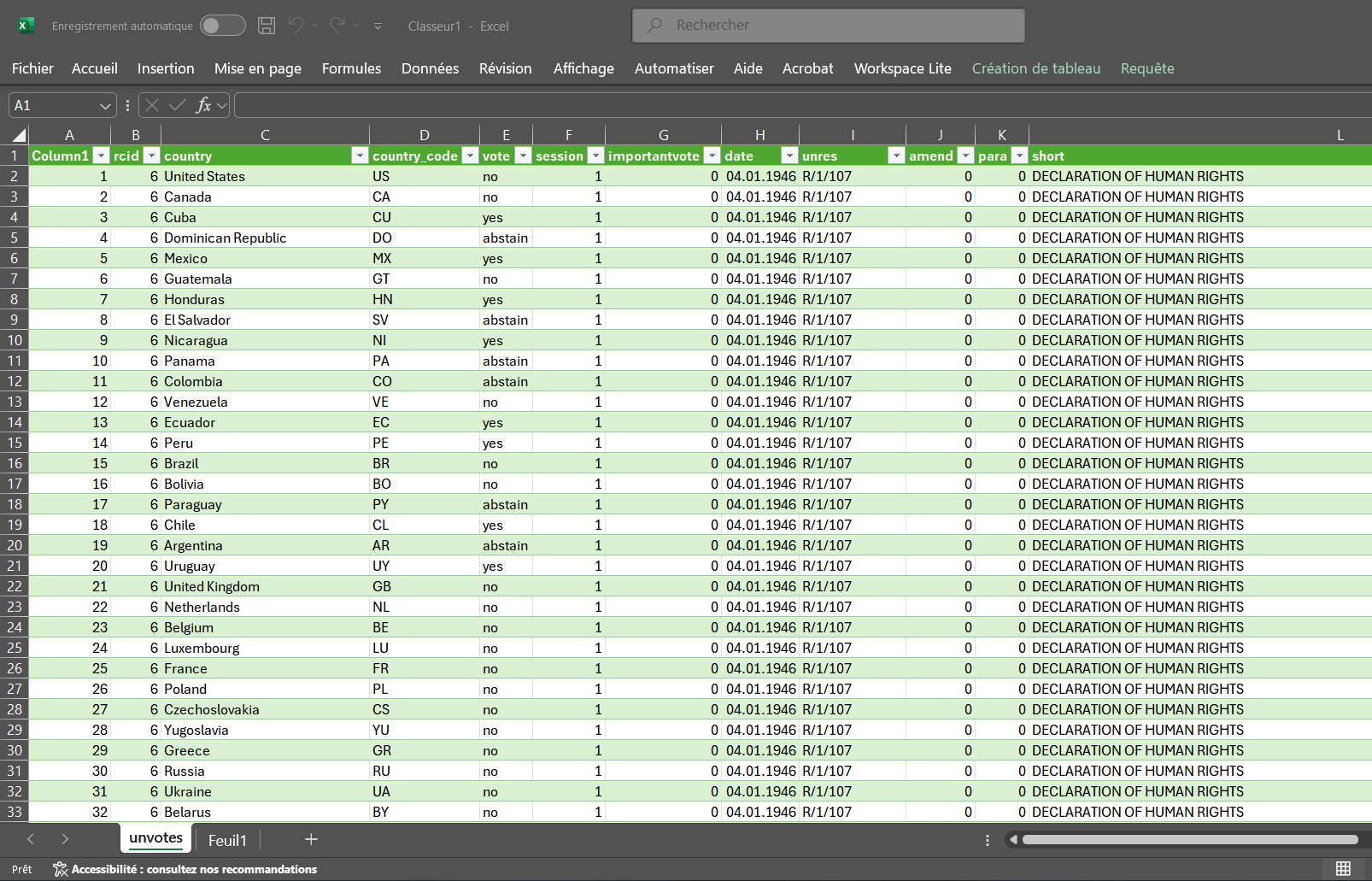Expand the Name Box dropdown arrow
Viewport: 1372px width, 881px height.
point(105,106)
